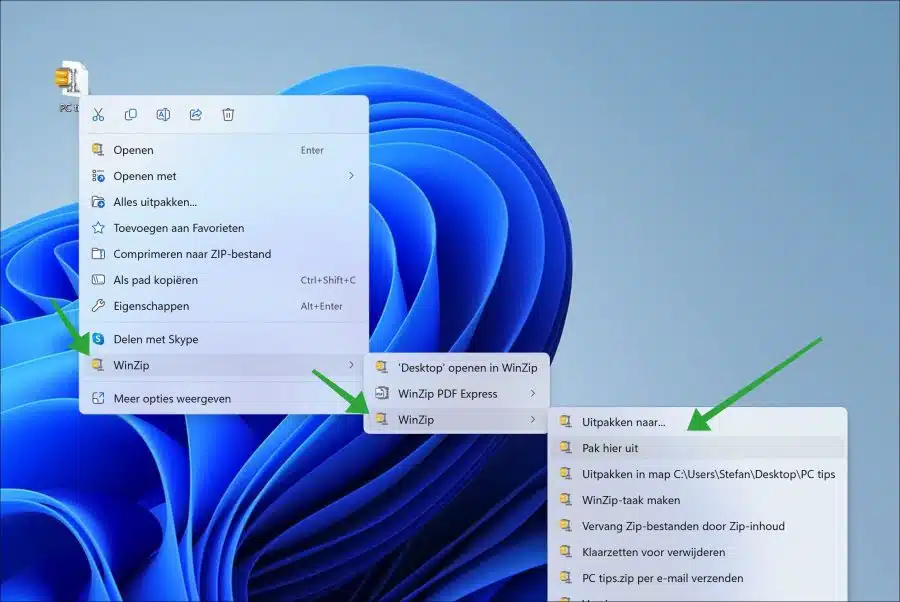This screenshot has height=602, width=900.
Task: Select Klaarzetten voor verwijderen
Action: point(697,552)
